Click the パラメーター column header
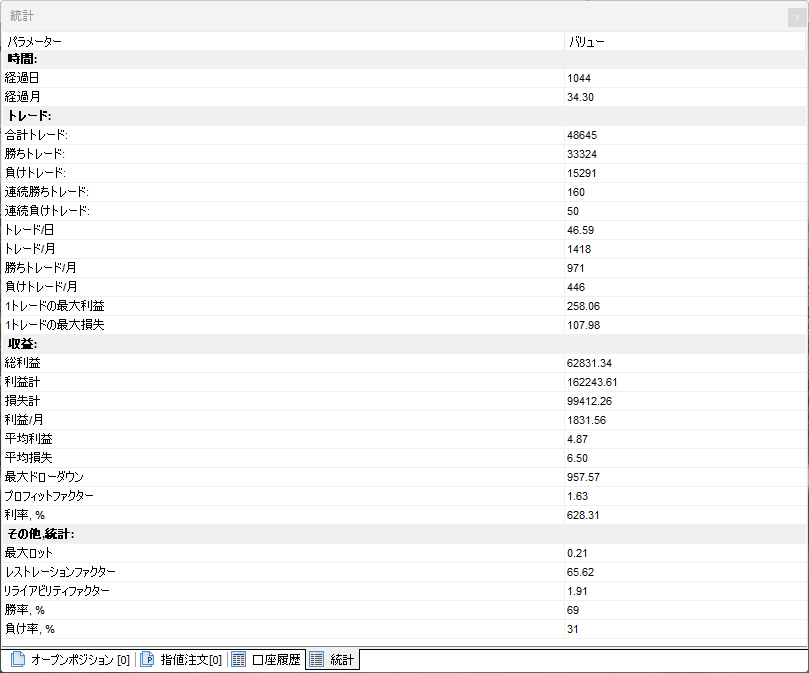This screenshot has width=809, height=673. tap(34, 42)
